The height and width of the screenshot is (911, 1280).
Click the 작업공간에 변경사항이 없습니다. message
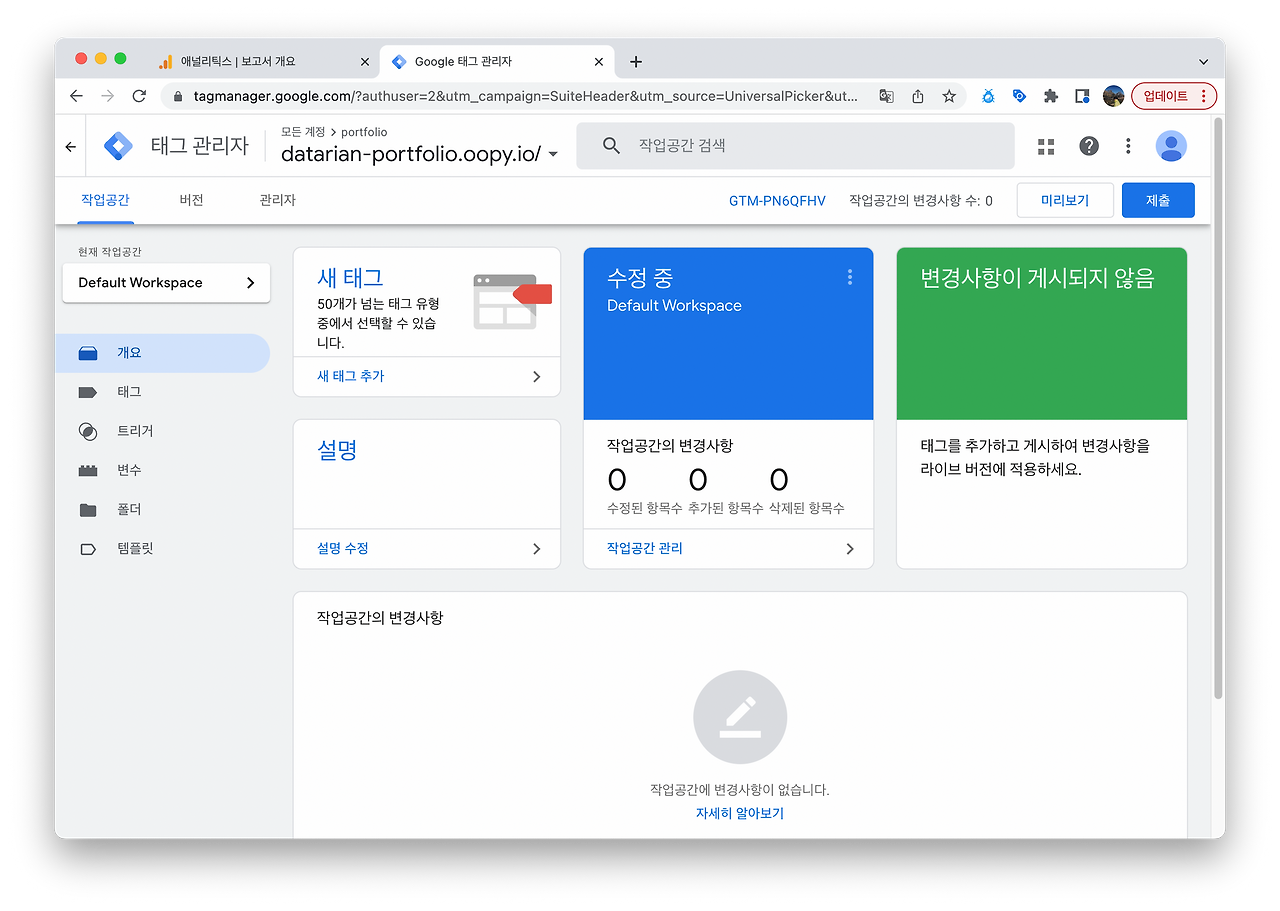[740, 790]
